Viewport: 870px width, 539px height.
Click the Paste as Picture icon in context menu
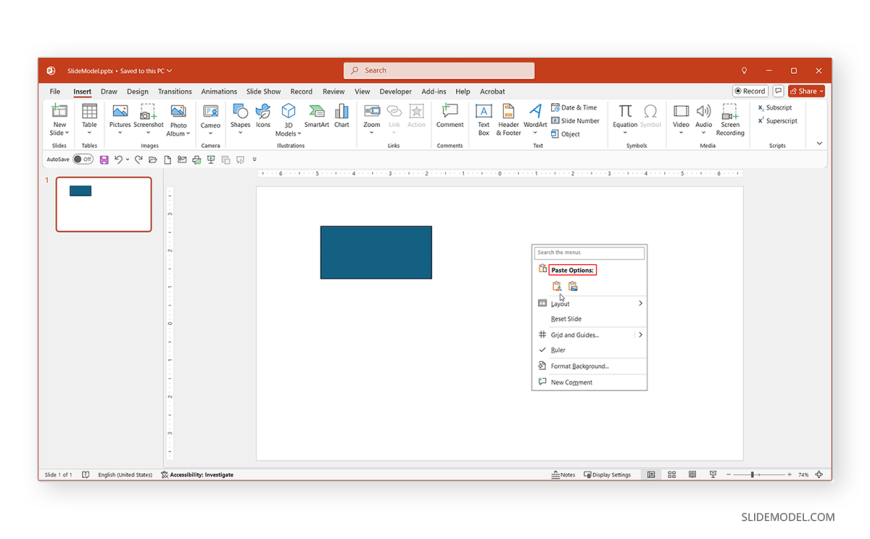[573, 286]
